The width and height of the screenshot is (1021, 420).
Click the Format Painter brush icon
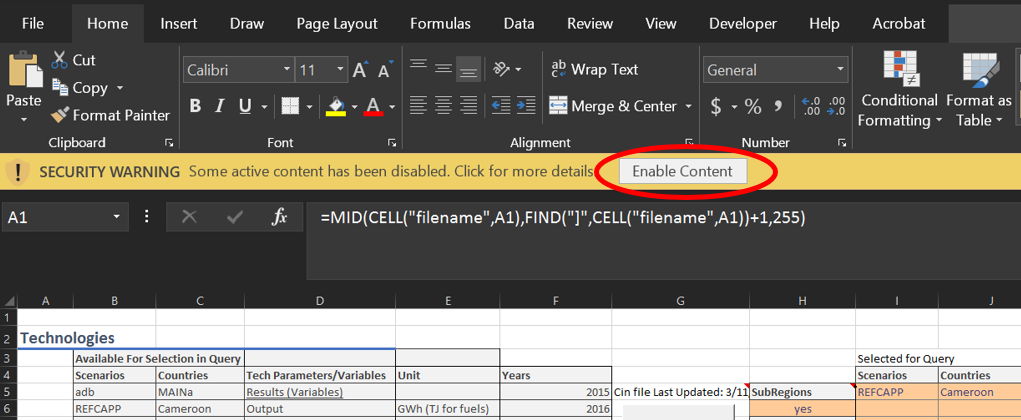(60, 115)
